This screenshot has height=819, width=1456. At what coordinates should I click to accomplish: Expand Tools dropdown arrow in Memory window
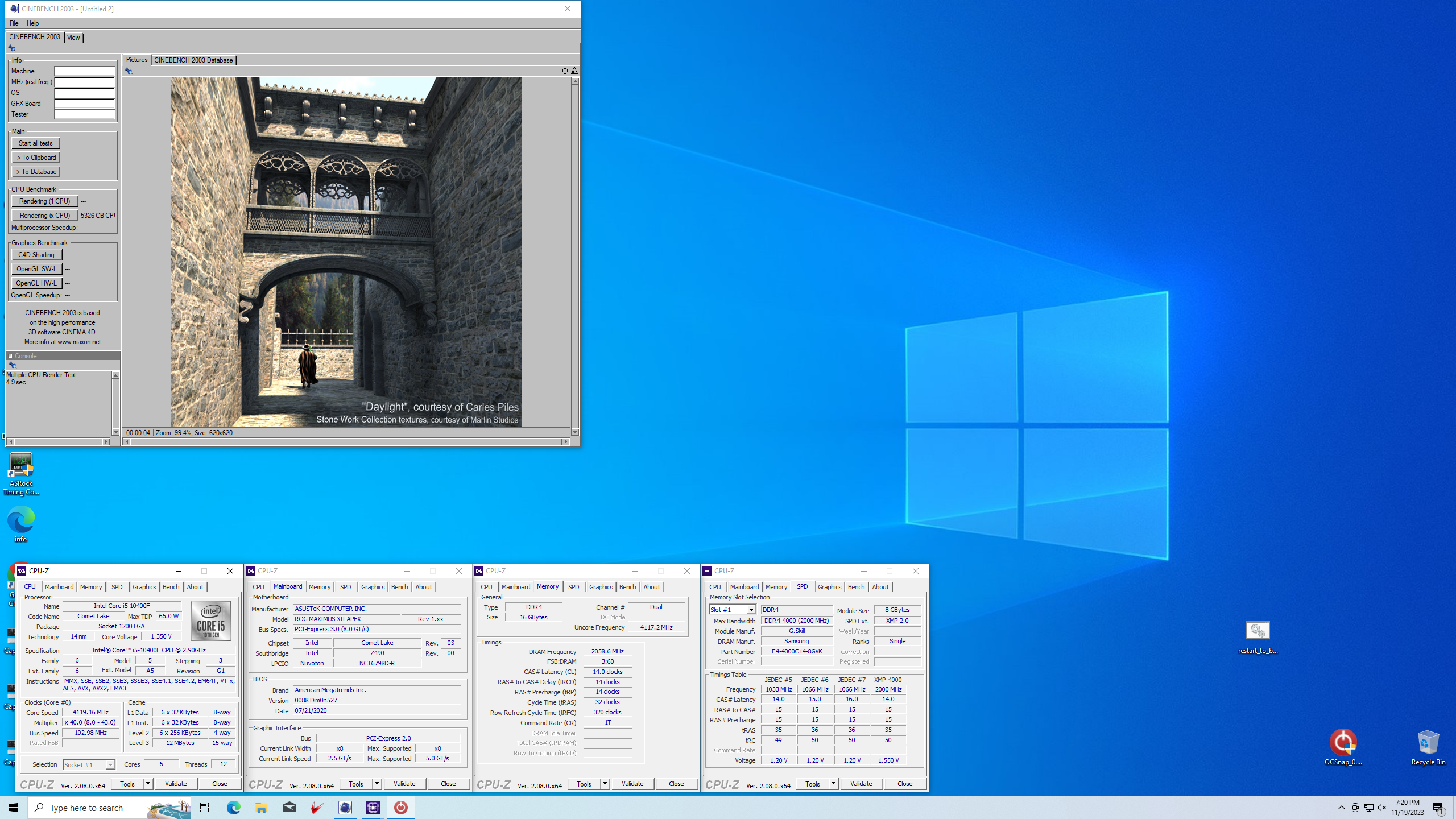point(605,784)
